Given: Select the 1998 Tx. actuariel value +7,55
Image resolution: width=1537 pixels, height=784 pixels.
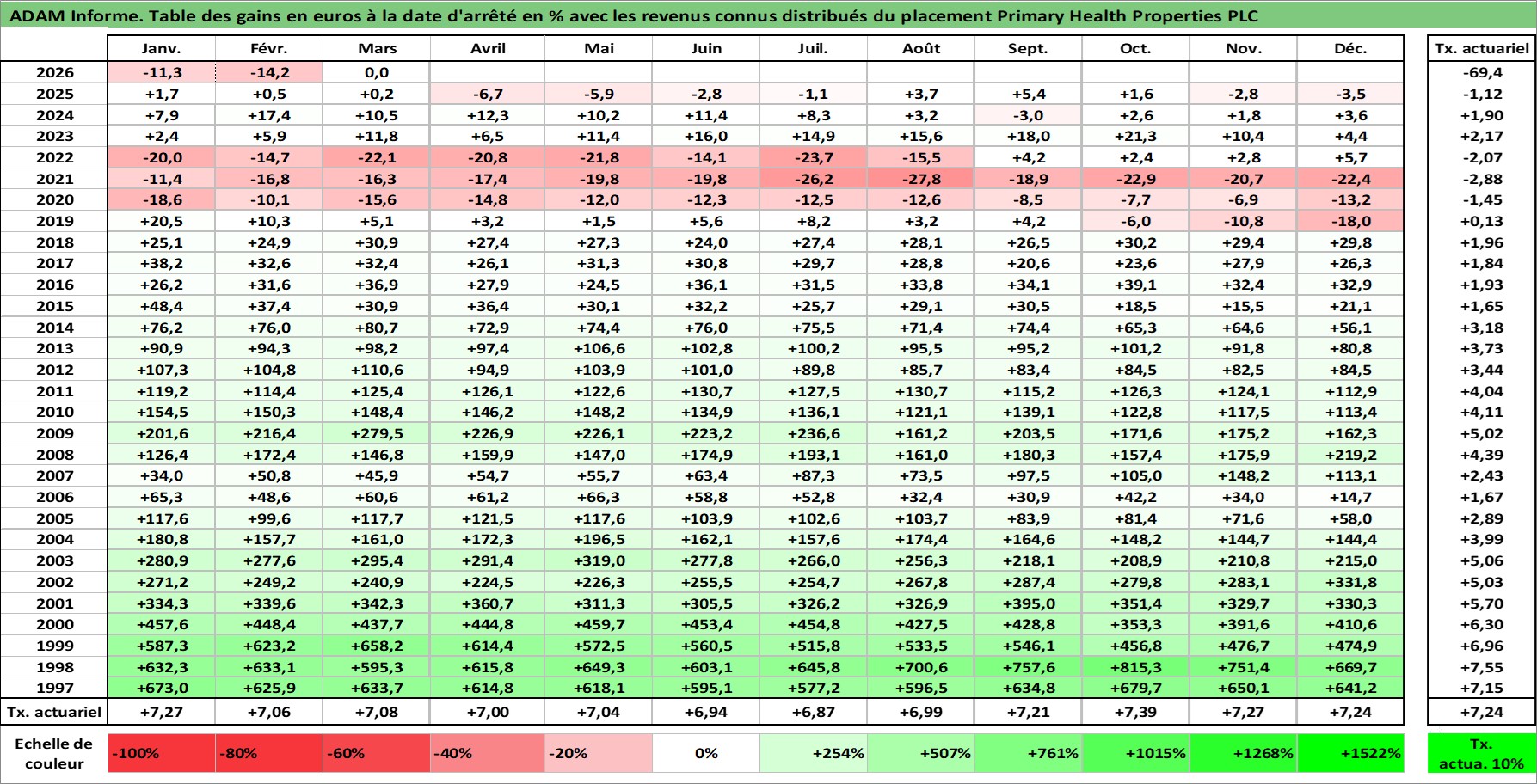Looking at the screenshot, I should tap(1481, 667).
